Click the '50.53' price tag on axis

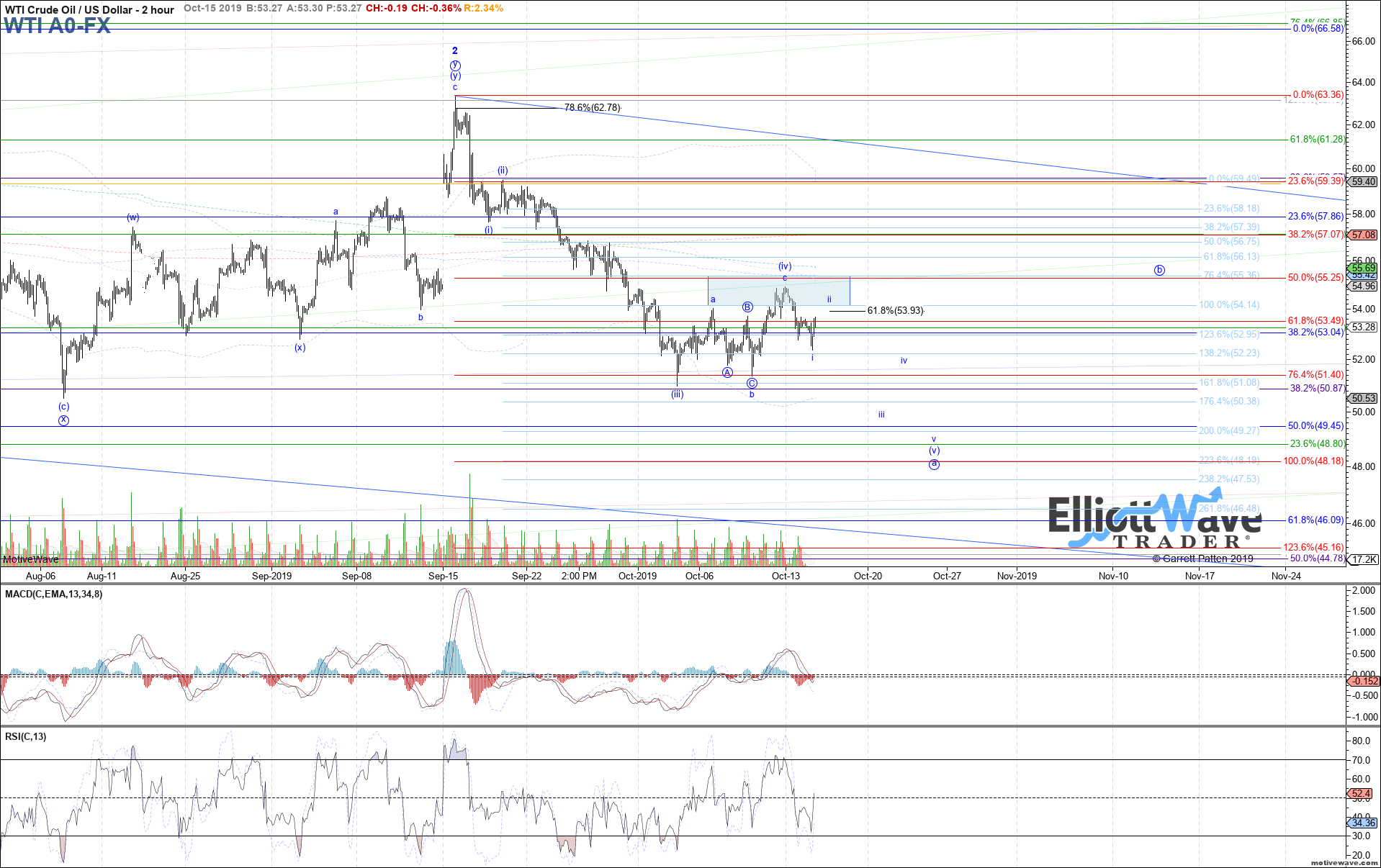[1363, 398]
